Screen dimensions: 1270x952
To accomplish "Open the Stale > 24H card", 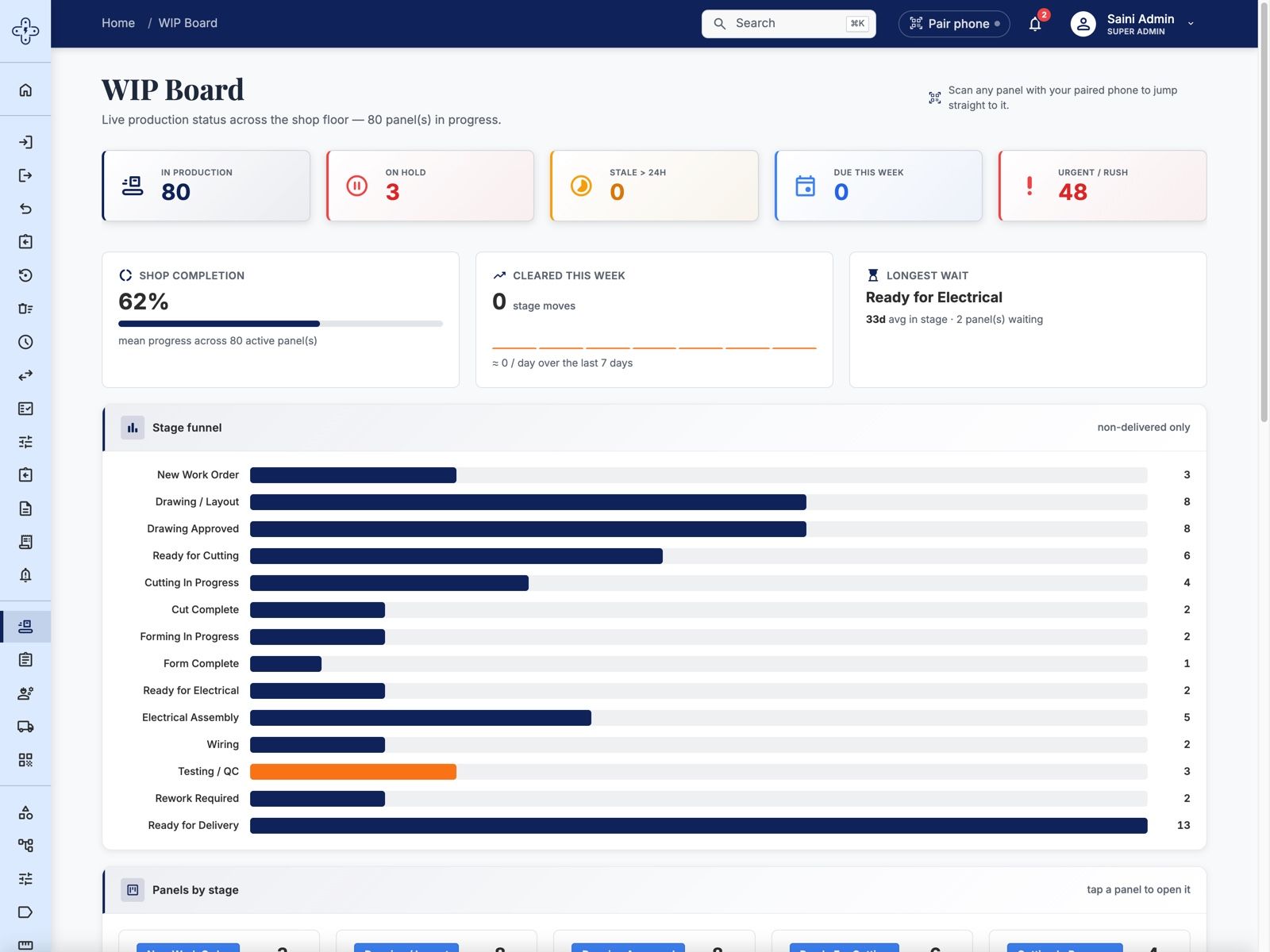I will pos(654,186).
